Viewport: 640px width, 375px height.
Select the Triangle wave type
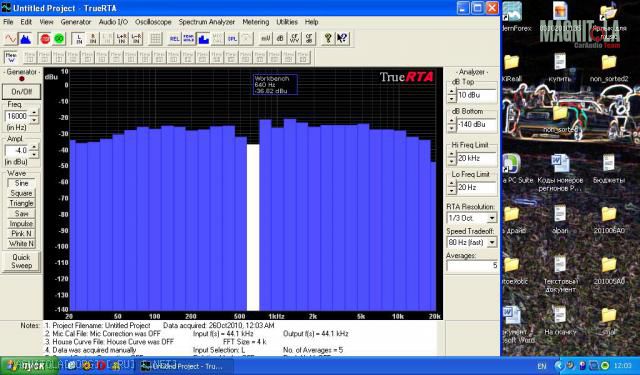(22, 203)
